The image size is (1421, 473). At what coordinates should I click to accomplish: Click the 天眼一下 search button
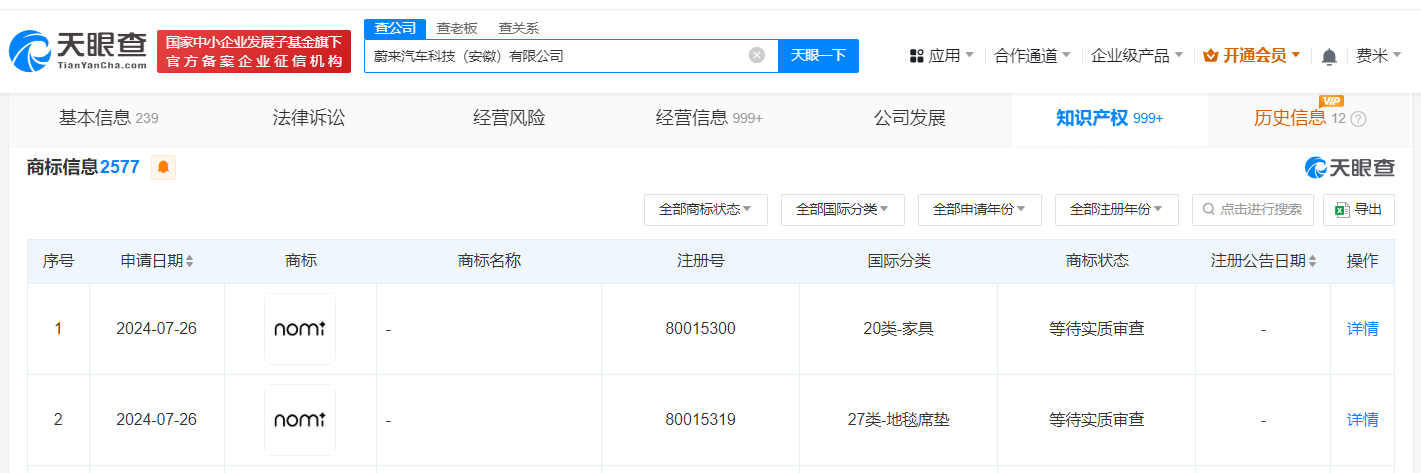point(818,55)
